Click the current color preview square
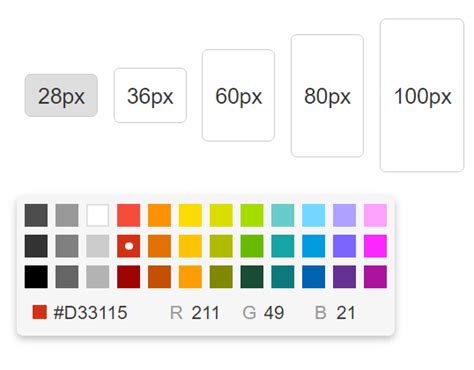This screenshot has height=370, width=474. 39,312
